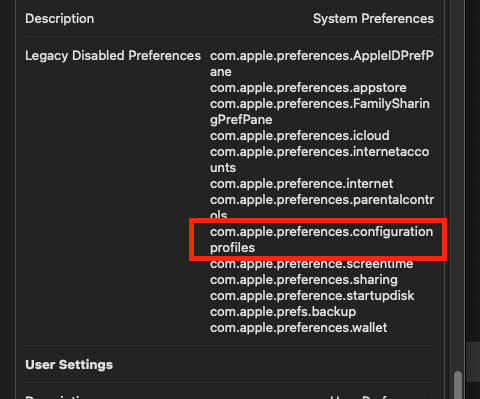Click the partially visible Description row at bottom
This screenshot has height=399, width=480.
click(x=230, y=397)
